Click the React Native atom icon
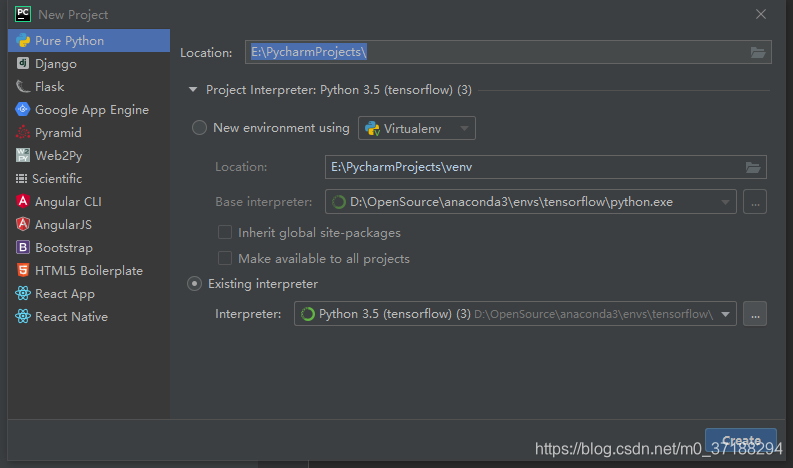 click(x=23, y=316)
